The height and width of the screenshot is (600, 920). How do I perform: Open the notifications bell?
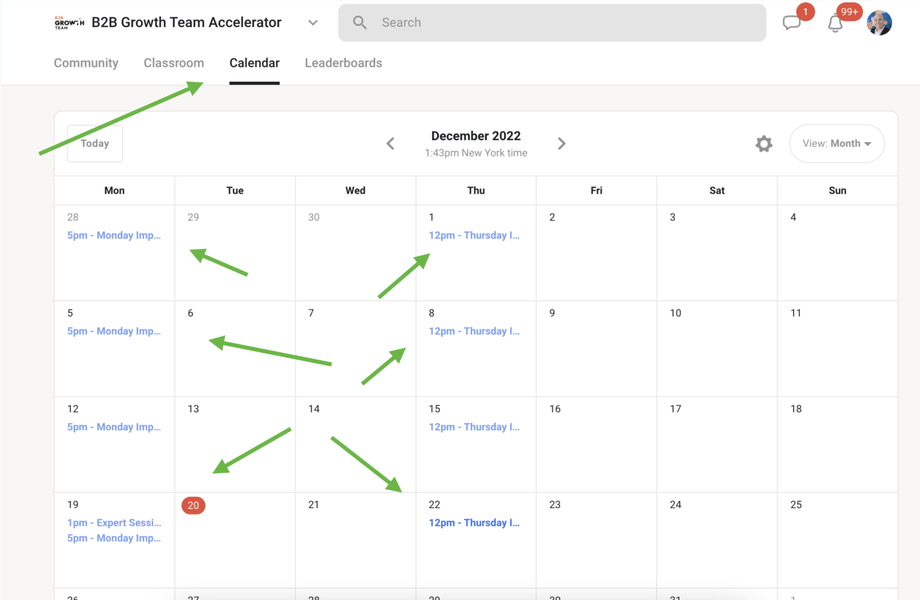pos(835,23)
